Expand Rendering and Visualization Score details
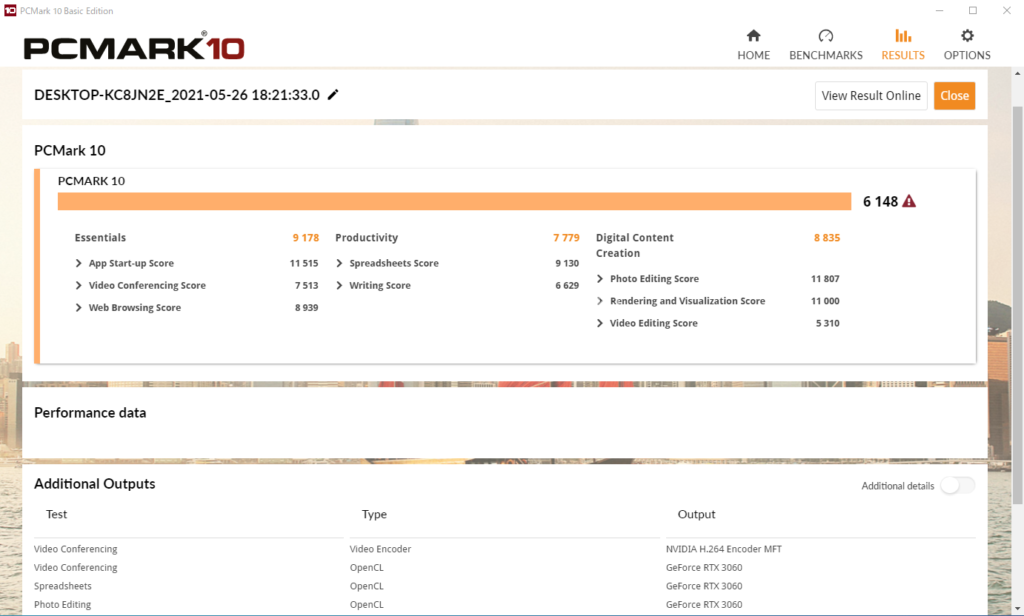Screen dimensions: 1024x616 [x=600, y=301]
